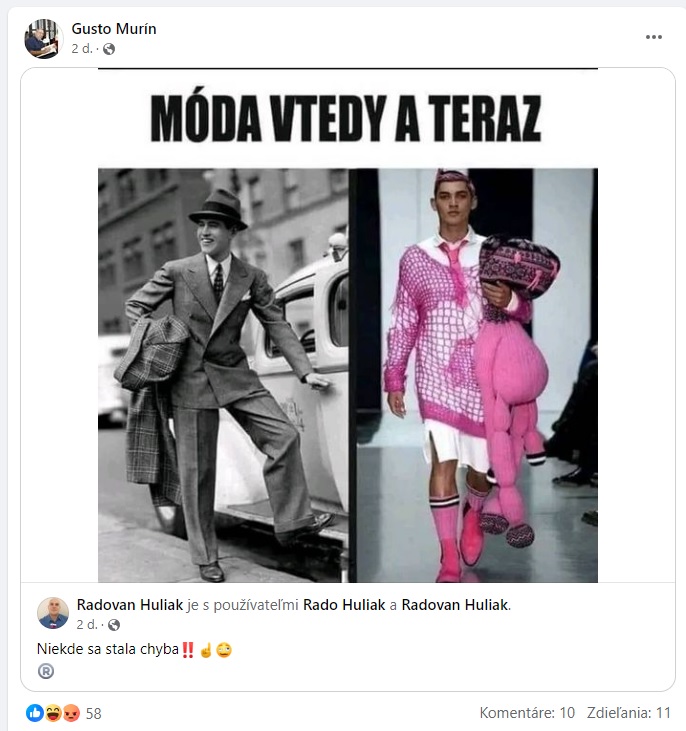Click the last tagged Radovan Huliak name
Viewport: 686px width, 731px height.
coord(455,605)
